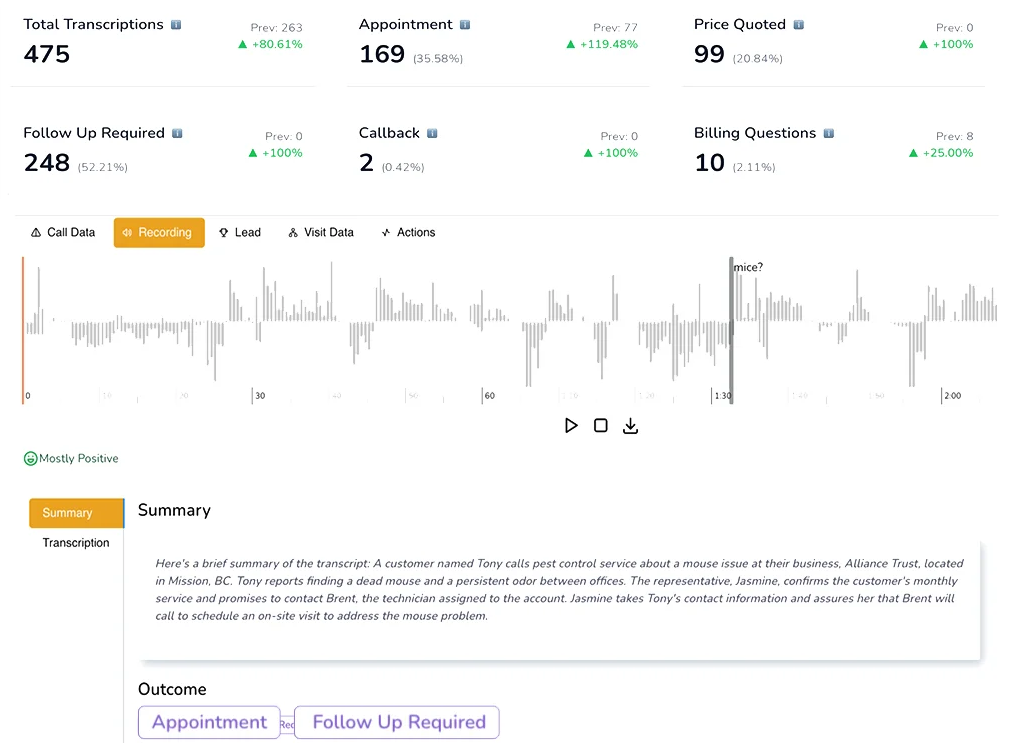Select the Summary side tab
The image size is (1011, 743).
pyautogui.click(x=68, y=513)
